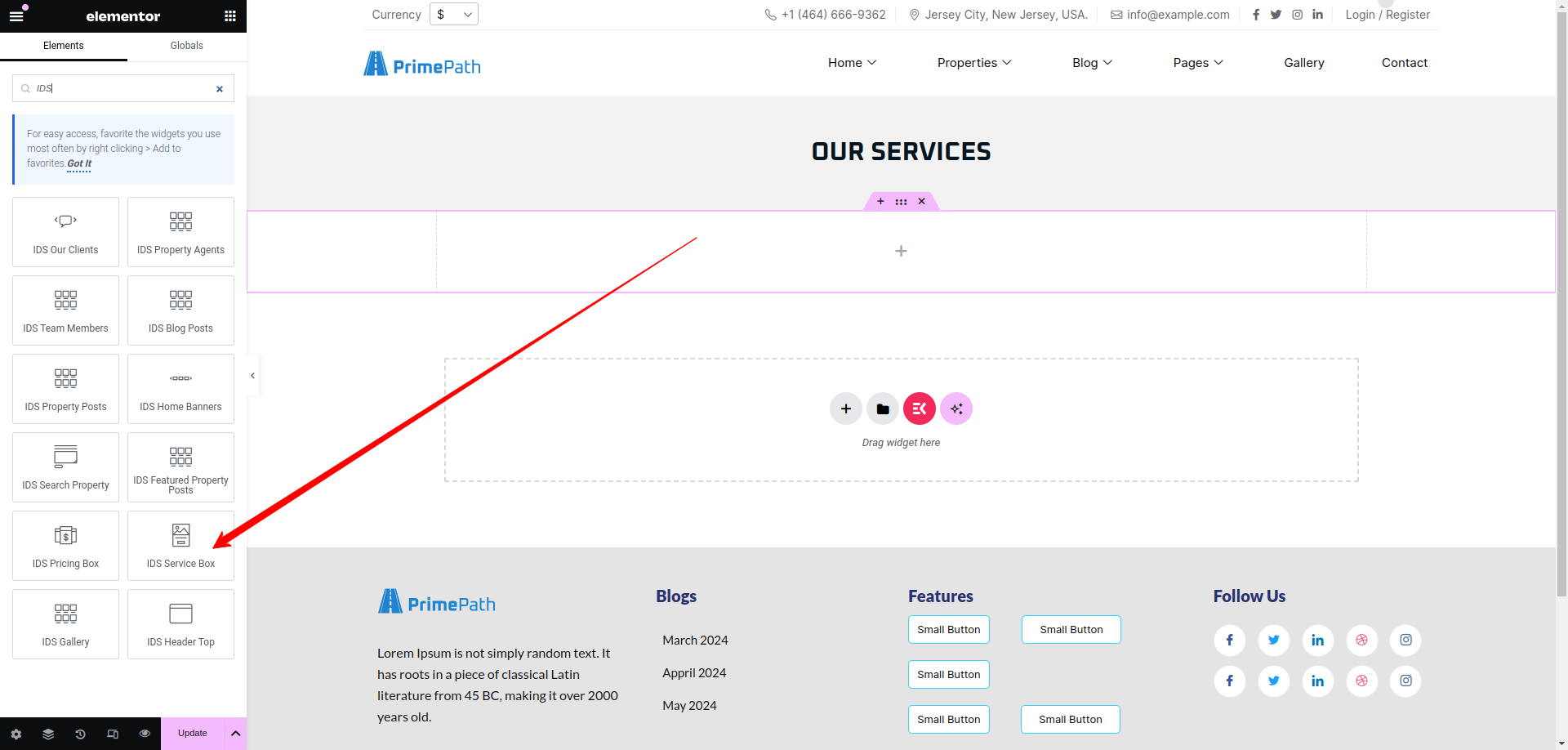
Task: Click the PrimePath header logo
Action: pyautogui.click(x=422, y=64)
